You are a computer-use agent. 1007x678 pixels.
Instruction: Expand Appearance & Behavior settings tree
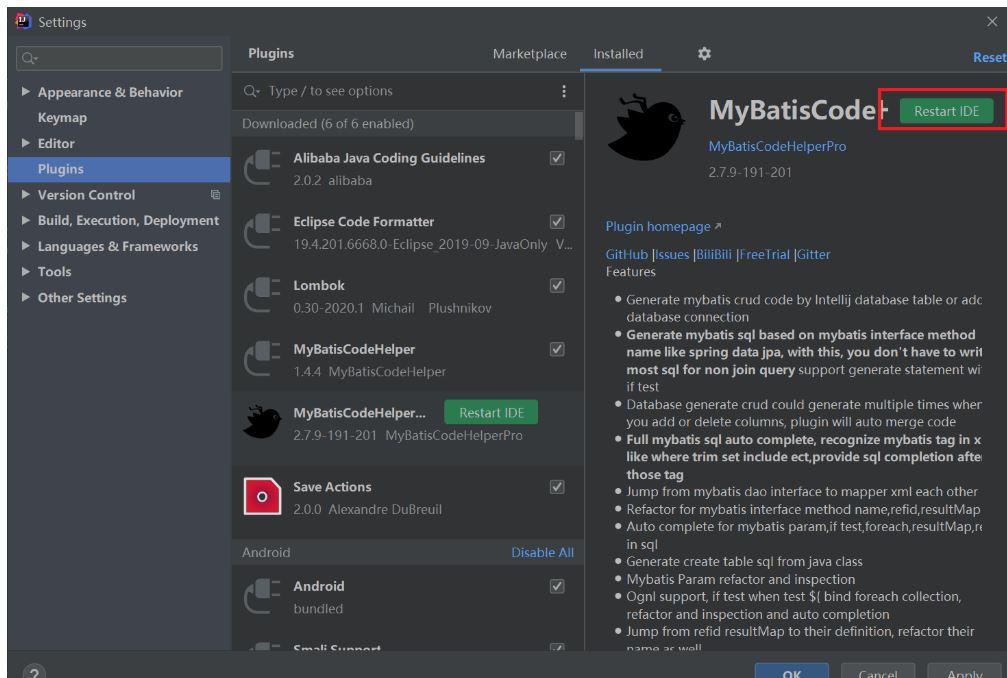coord(26,93)
